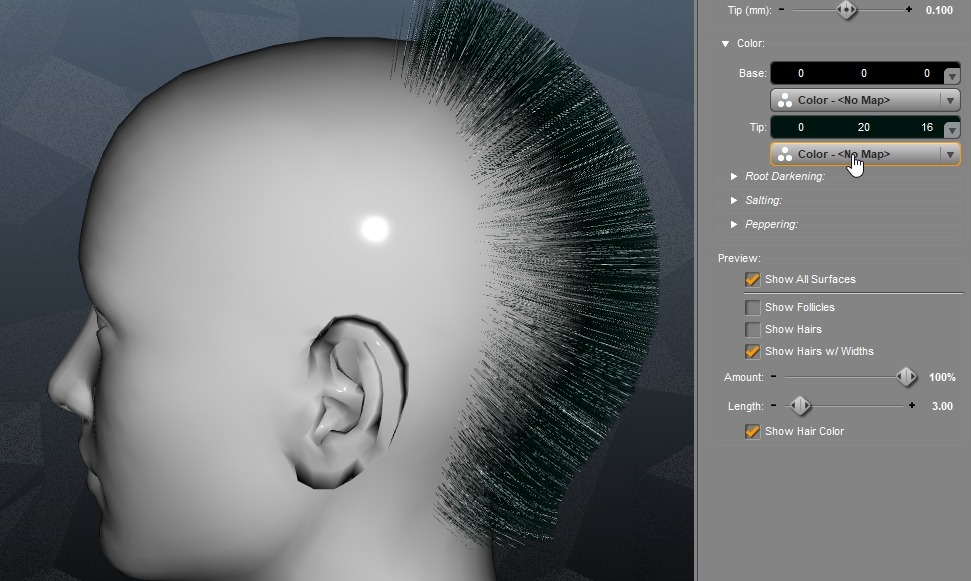This screenshot has width=971, height=581.
Task: Click the Amount slider handle
Action: pos(906,378)
